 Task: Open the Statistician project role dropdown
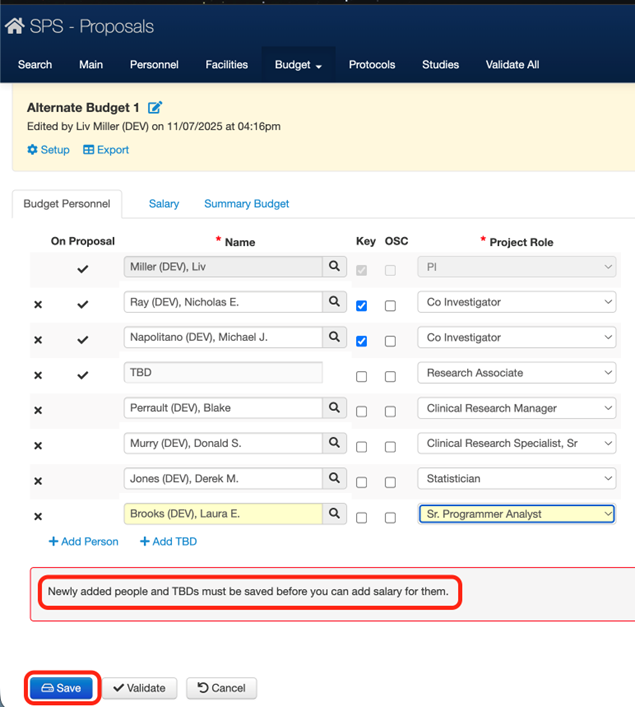coord(516,479)
